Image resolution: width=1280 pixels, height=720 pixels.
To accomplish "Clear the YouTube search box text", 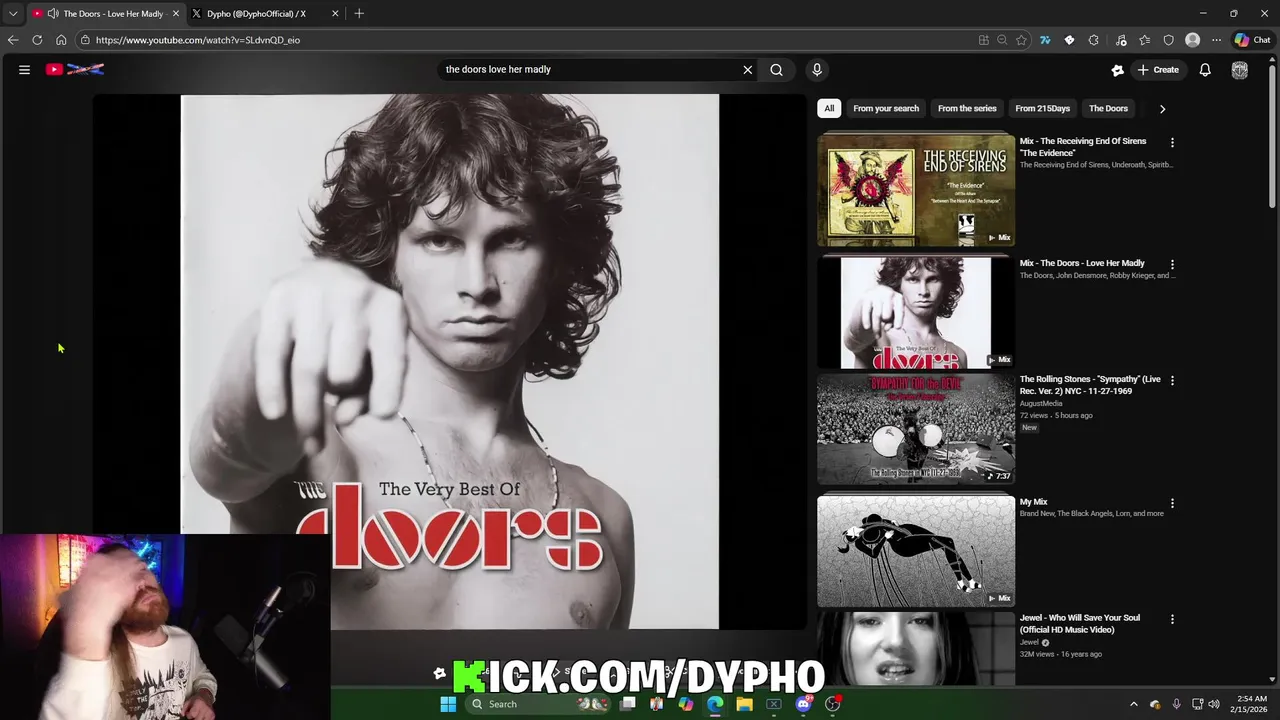I will click(x=747, y=70).
